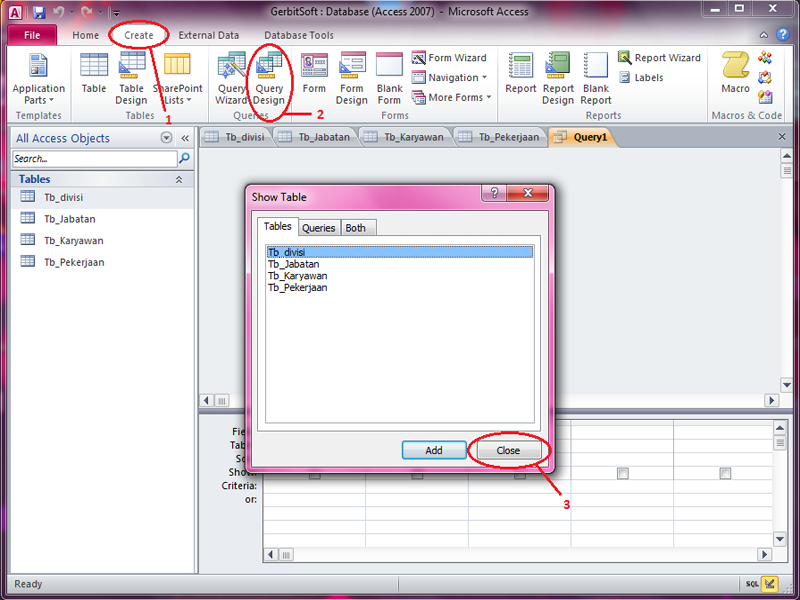Open the External Data ribbon tab

coord(208,34)
